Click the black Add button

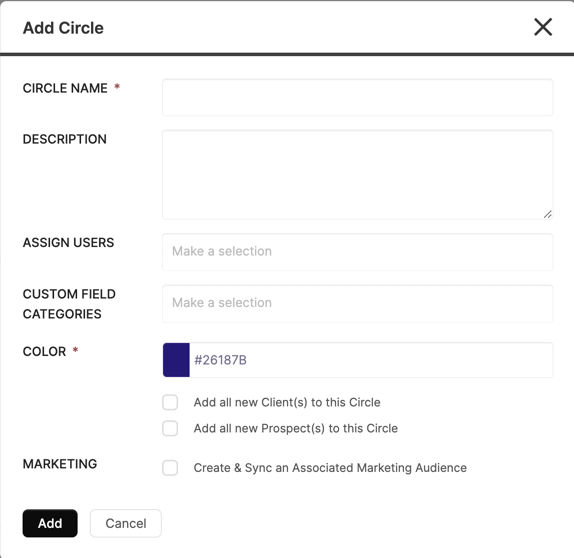click(50, 523)
